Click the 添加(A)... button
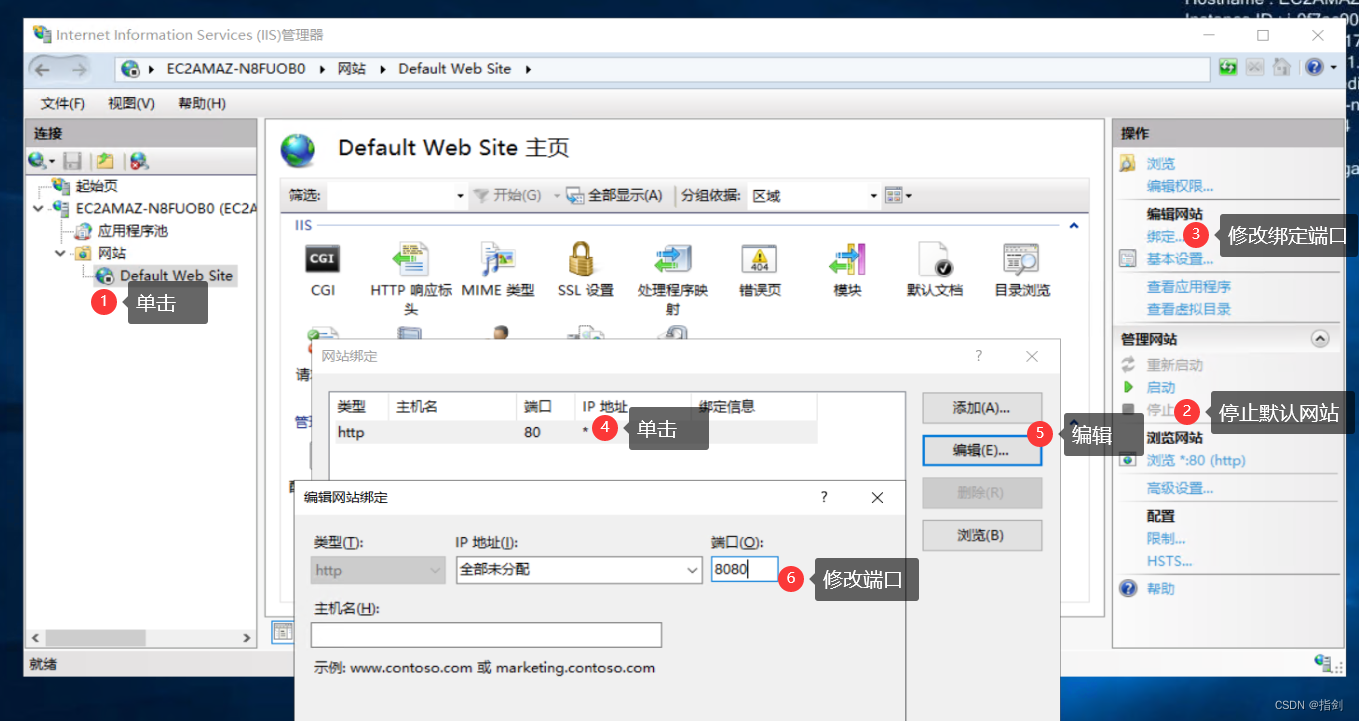This screenshot has width=1359, height=721. click(x=981, y=408)
